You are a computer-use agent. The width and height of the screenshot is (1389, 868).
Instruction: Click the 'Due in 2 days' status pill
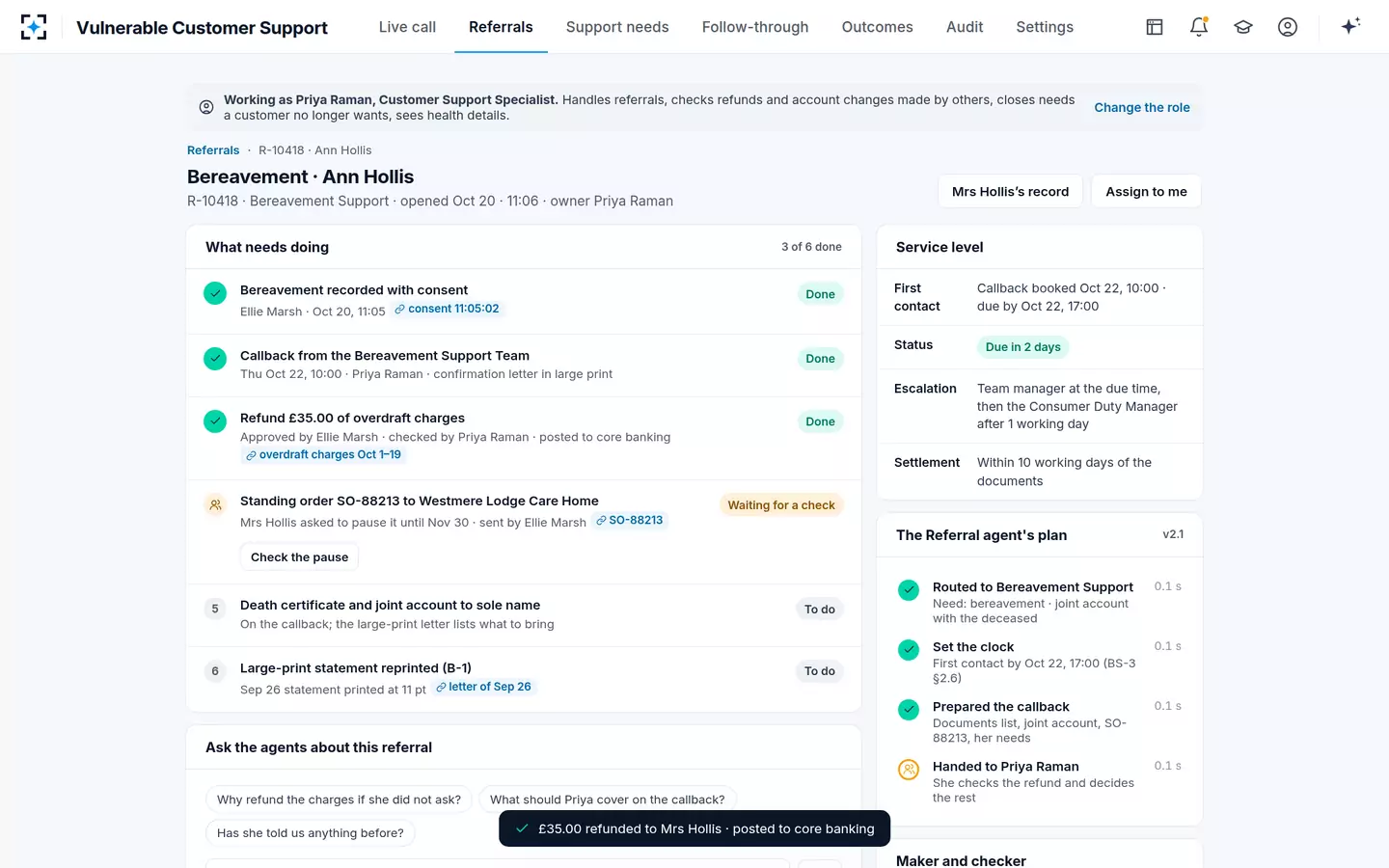(1022, 347)
